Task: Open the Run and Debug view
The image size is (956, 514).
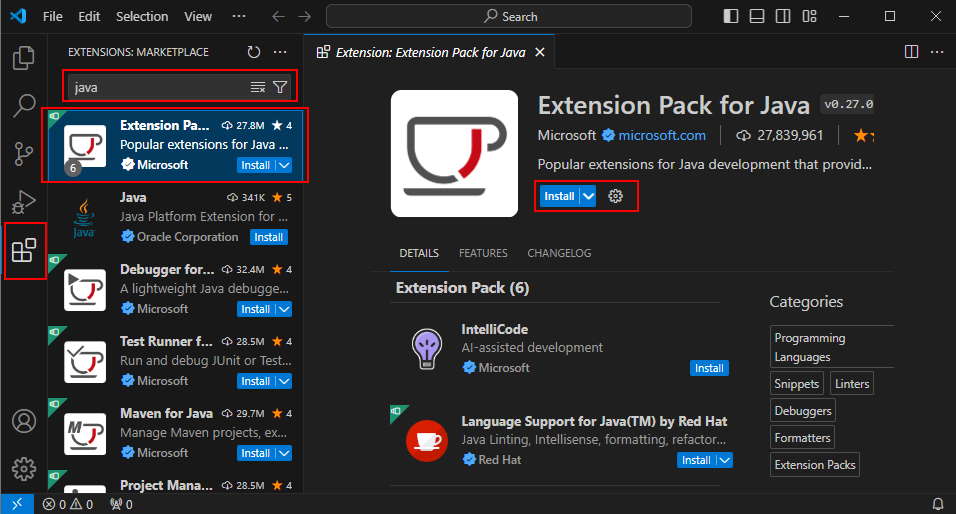Action: tap(24, 202)
